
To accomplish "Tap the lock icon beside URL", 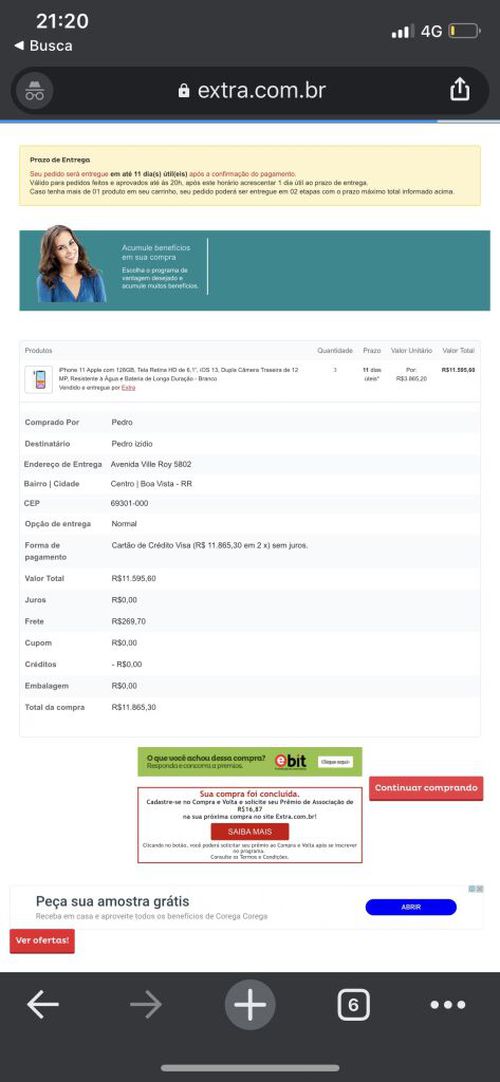I will 183,90.
